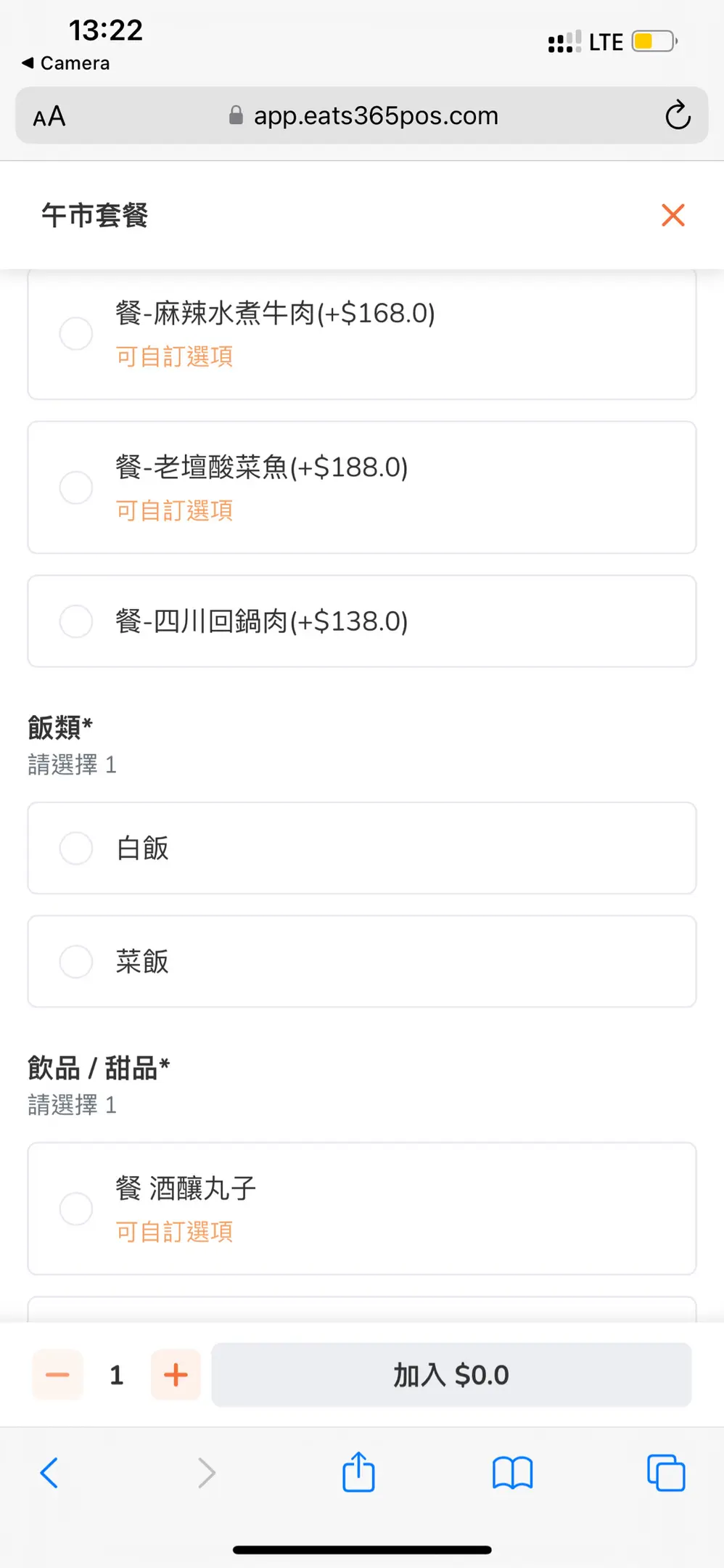724x1568 pixels.
Task: Choose 餐-四川回鍋肉 main dish
Action: coord(76,621)
